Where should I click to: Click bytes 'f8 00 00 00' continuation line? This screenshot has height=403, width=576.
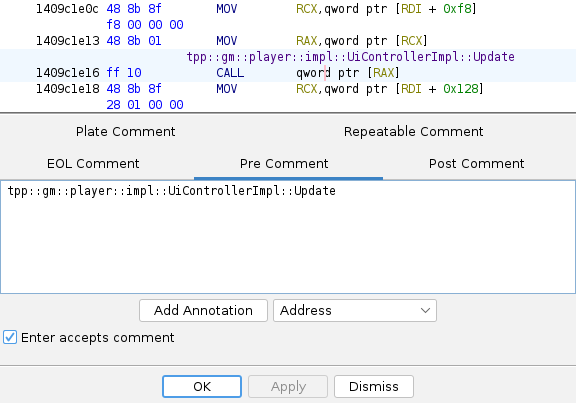coord(145,25)
